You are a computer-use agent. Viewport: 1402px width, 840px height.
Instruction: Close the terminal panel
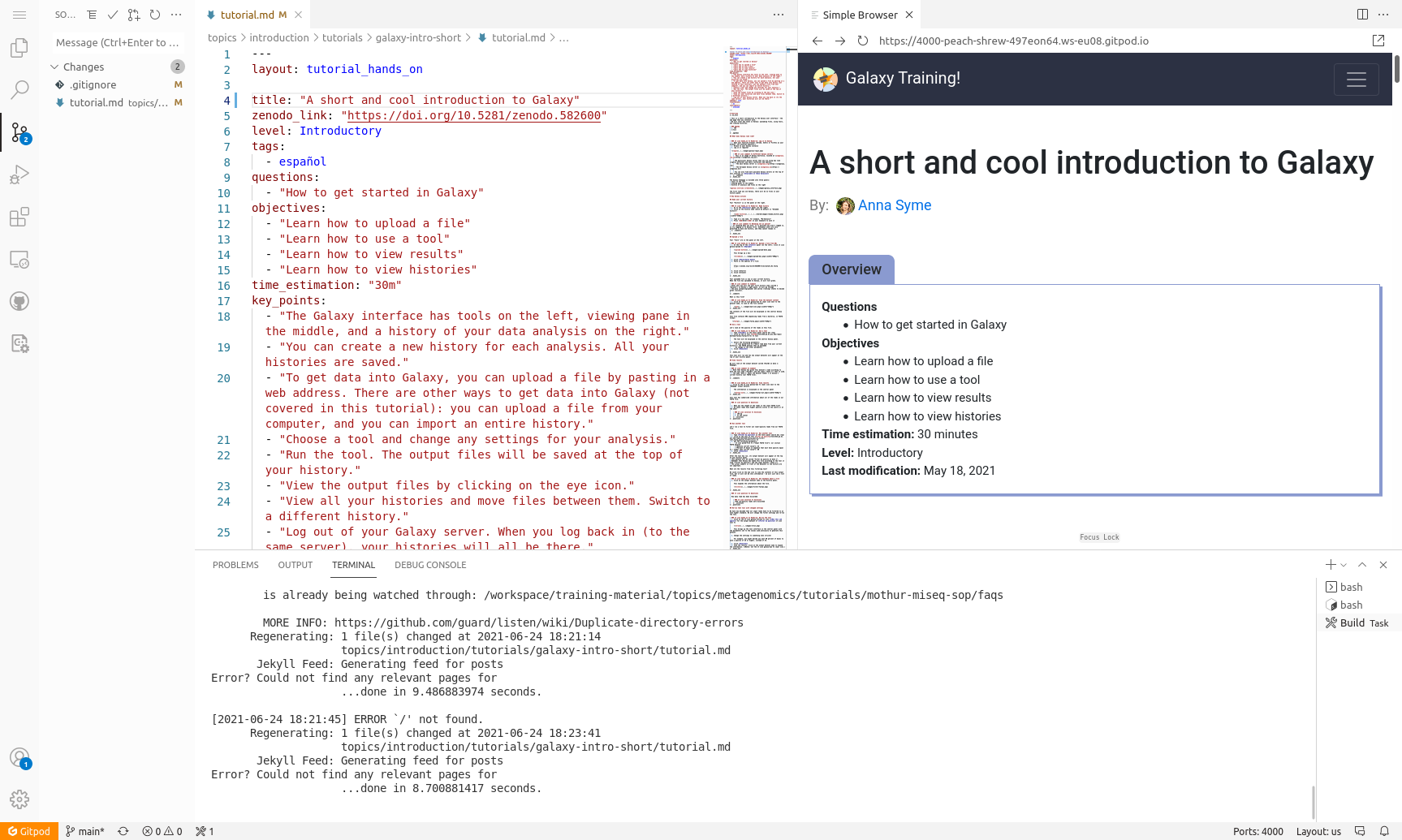(1383, 565)
